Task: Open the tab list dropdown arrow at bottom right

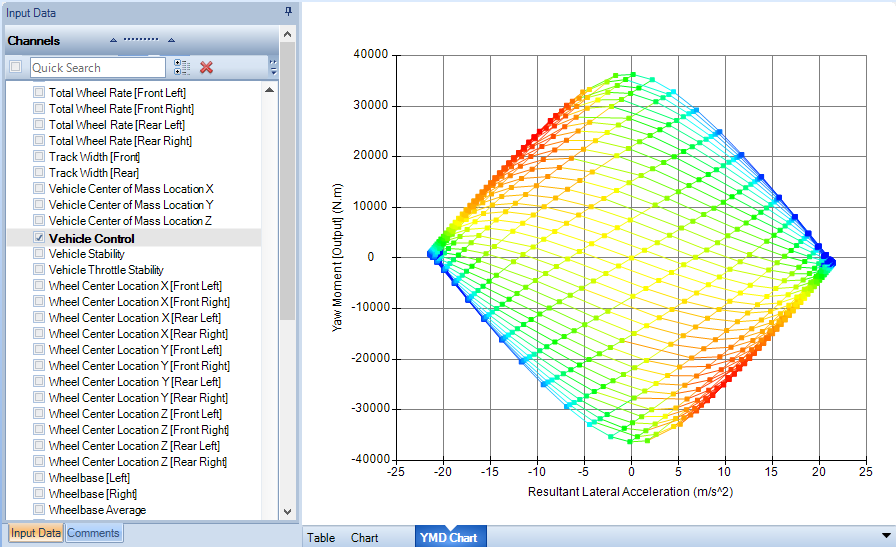Action: click(x=886, y=536)
